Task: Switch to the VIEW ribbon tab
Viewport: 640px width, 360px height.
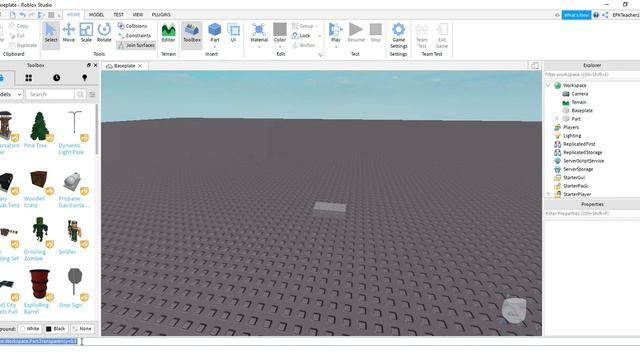Action: [x=138, y=15]
